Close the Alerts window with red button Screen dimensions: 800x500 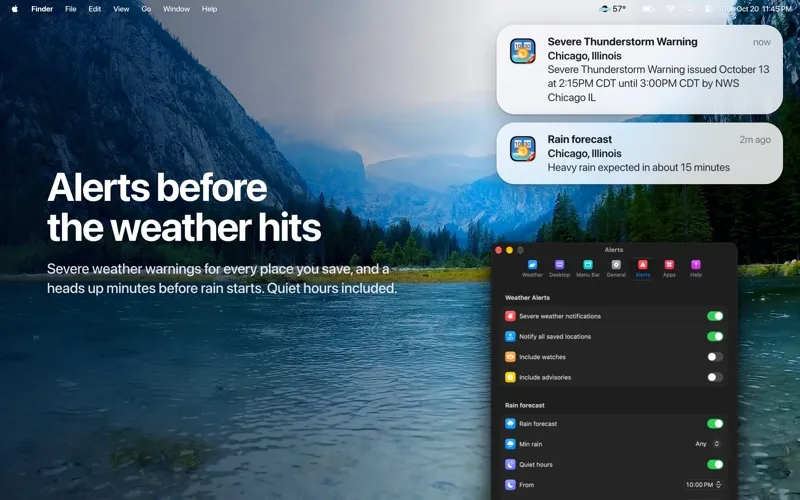498,250
